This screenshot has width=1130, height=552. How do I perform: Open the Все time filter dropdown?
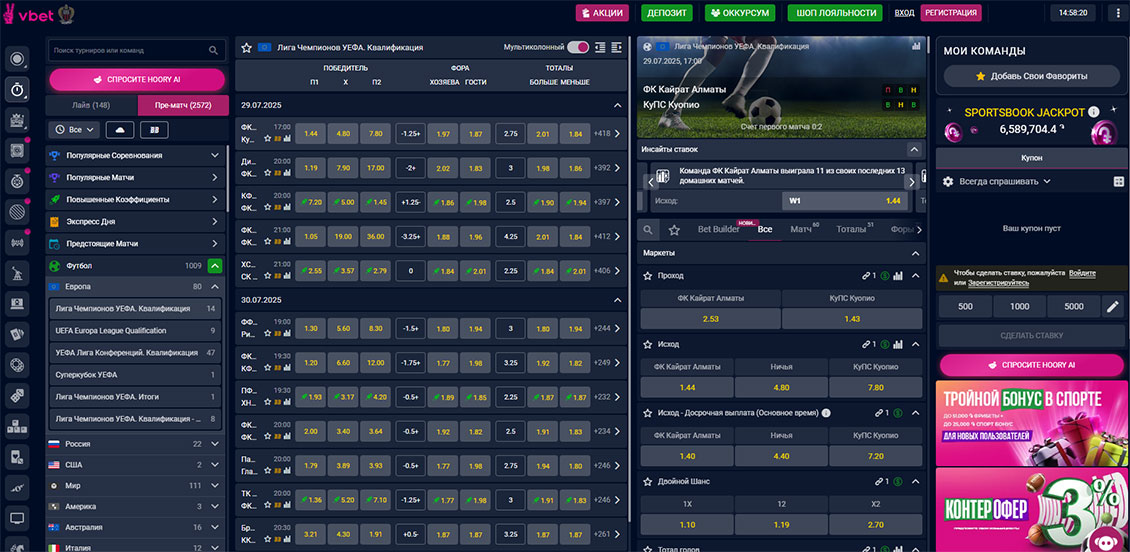(x=74, y=130)
